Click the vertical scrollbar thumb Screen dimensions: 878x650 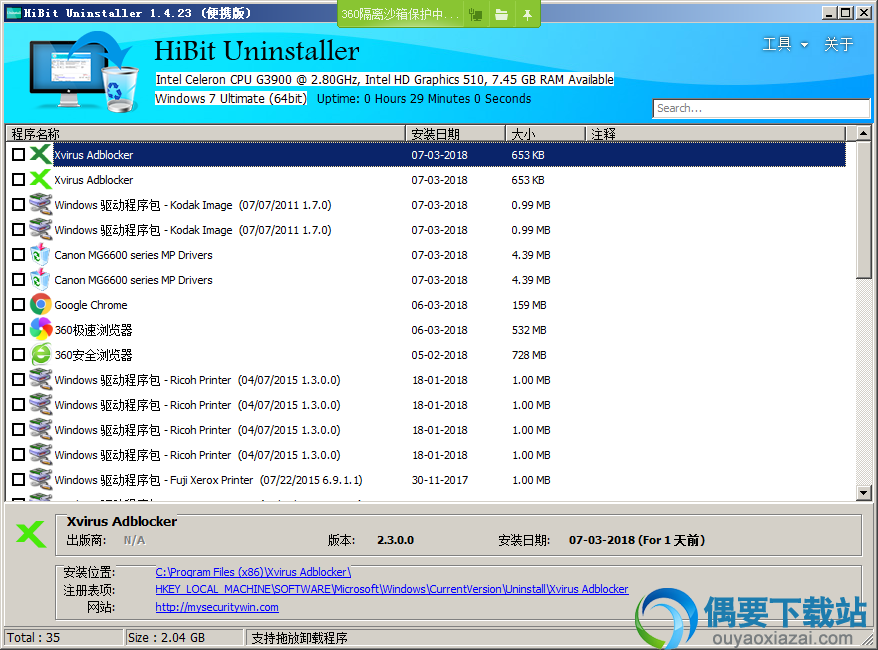(863, 209)
